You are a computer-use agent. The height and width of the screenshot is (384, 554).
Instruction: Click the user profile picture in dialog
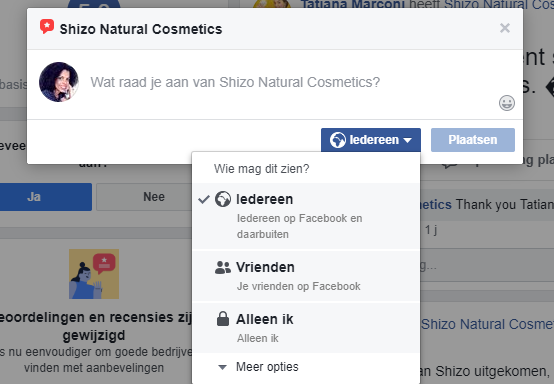point(59,82)
